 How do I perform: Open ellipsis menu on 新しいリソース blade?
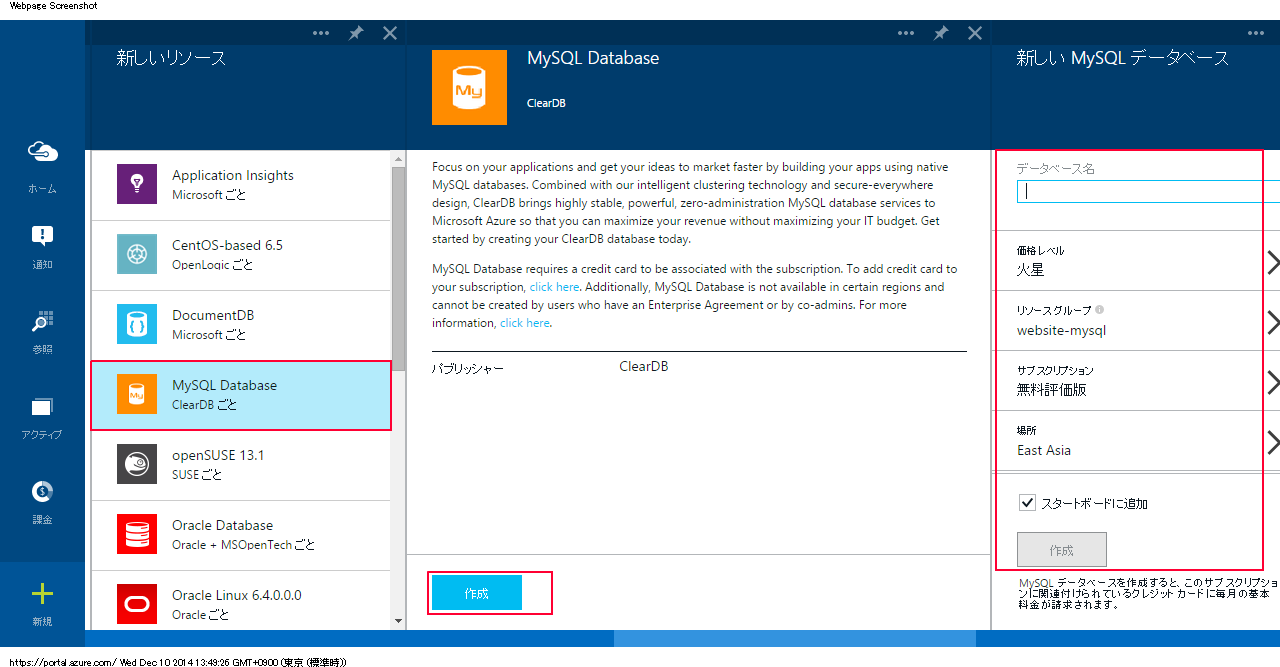click(x=321, y=33)
